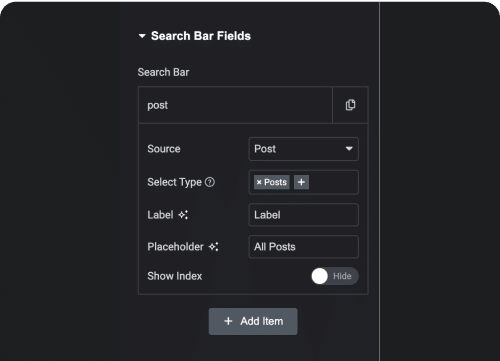500x361 pixels.
Task: Click the Label text input field
Action: click(304, 215)
